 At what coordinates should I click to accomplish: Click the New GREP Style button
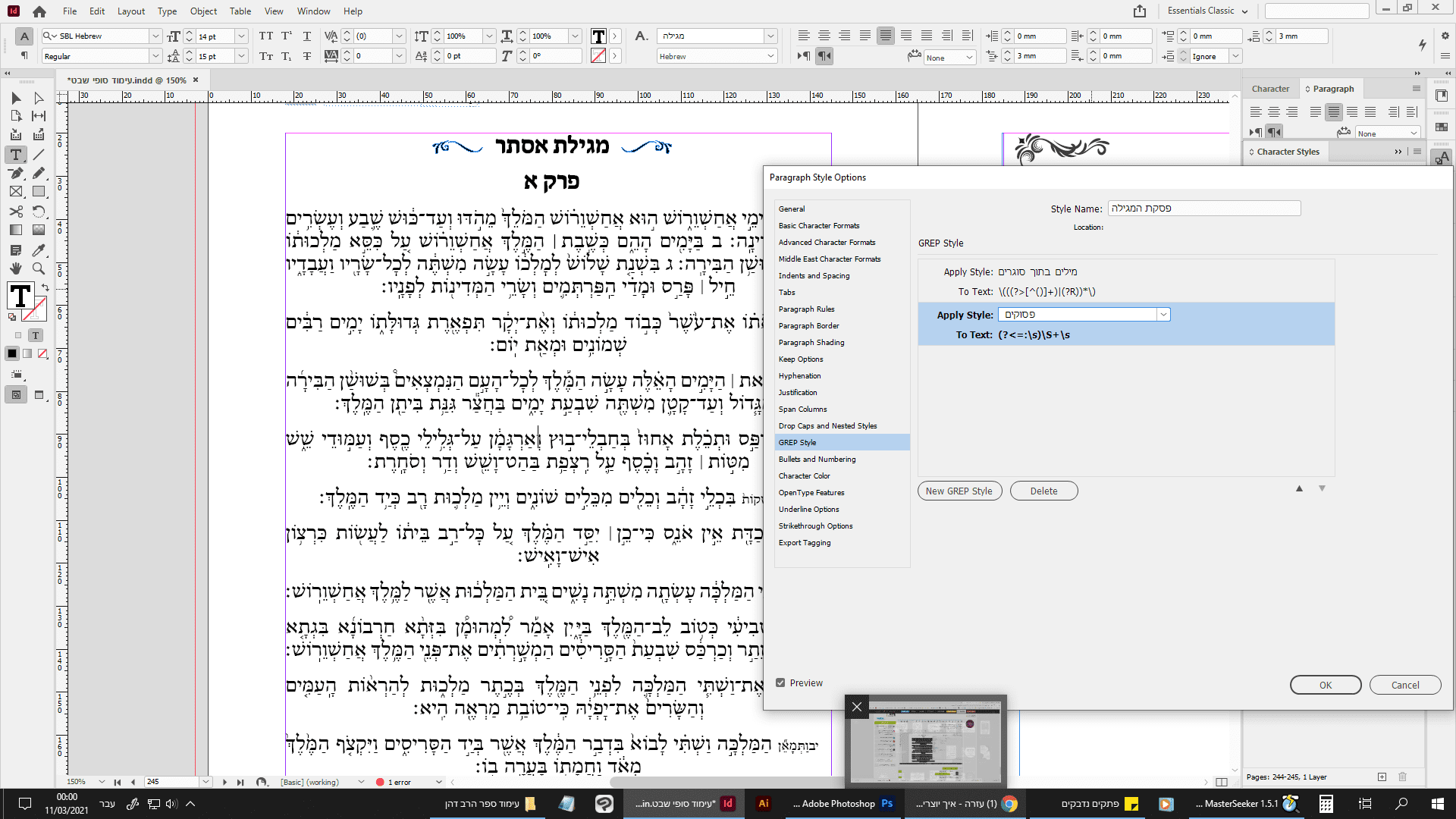[x=959, y=491]
